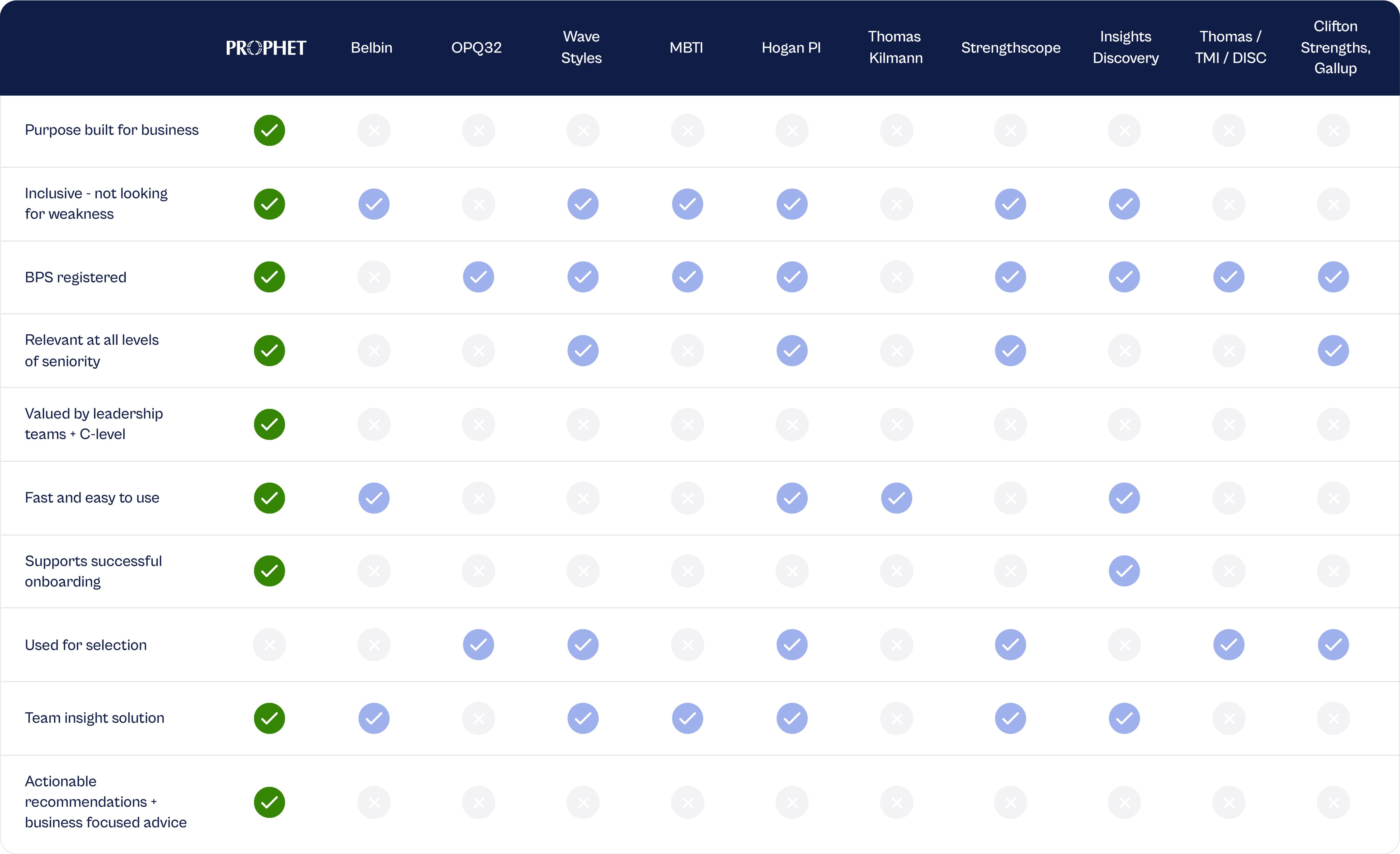
Task: Select the Hogan PI column header
Action: pyautogui.click(x=792, y=48)
